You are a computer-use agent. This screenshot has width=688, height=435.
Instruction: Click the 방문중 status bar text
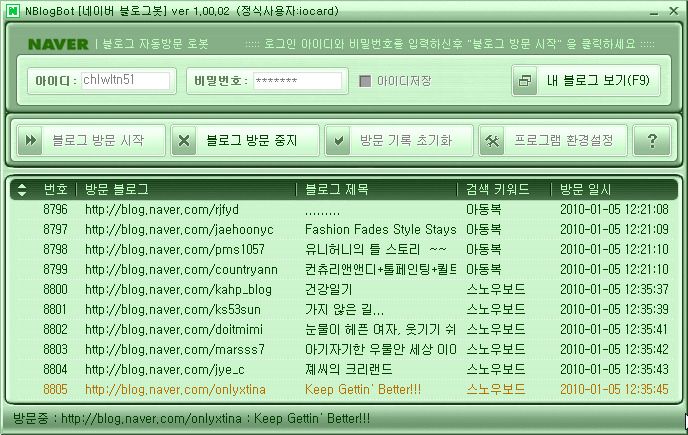[x=191, y=418]
